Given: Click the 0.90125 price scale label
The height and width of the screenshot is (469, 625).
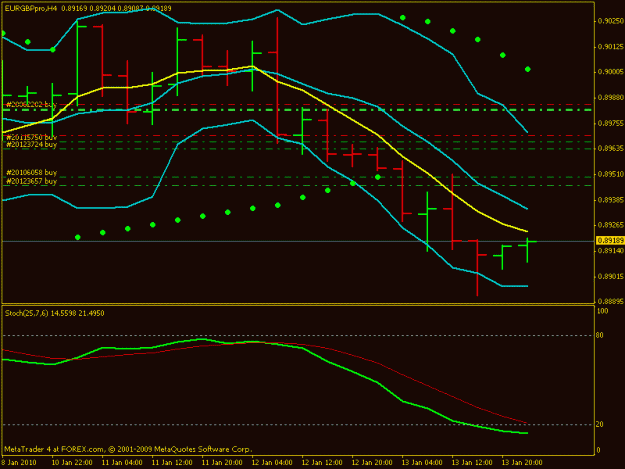Looking at the screenshot, I should coord(611,47).
